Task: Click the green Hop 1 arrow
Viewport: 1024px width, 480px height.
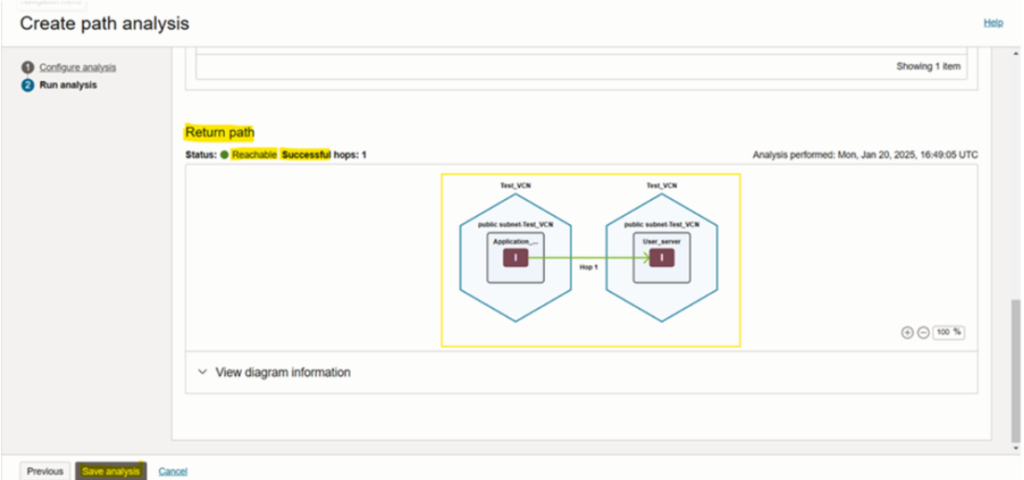Action: point(588,258)
